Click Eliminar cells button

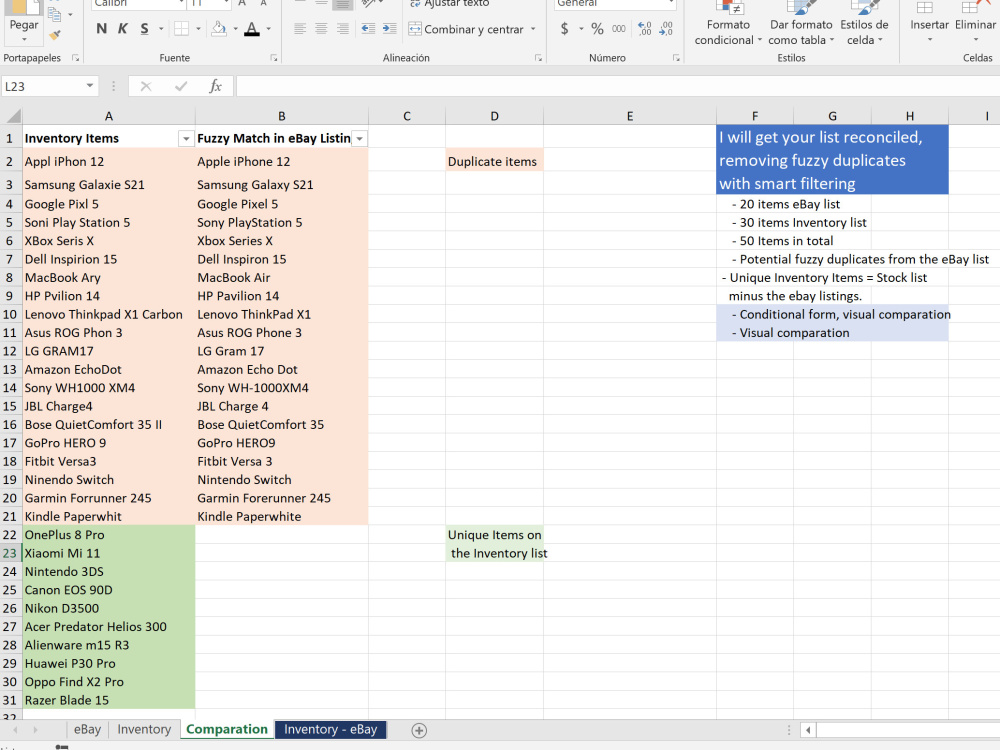point(975,23)
